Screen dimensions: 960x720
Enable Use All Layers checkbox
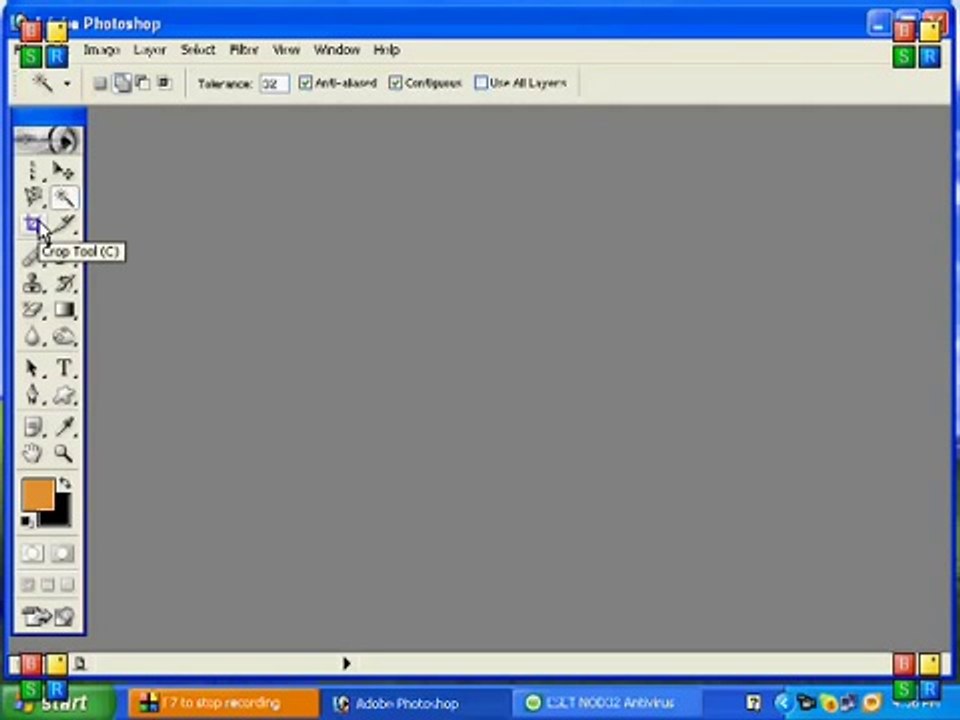click(481, 83)
